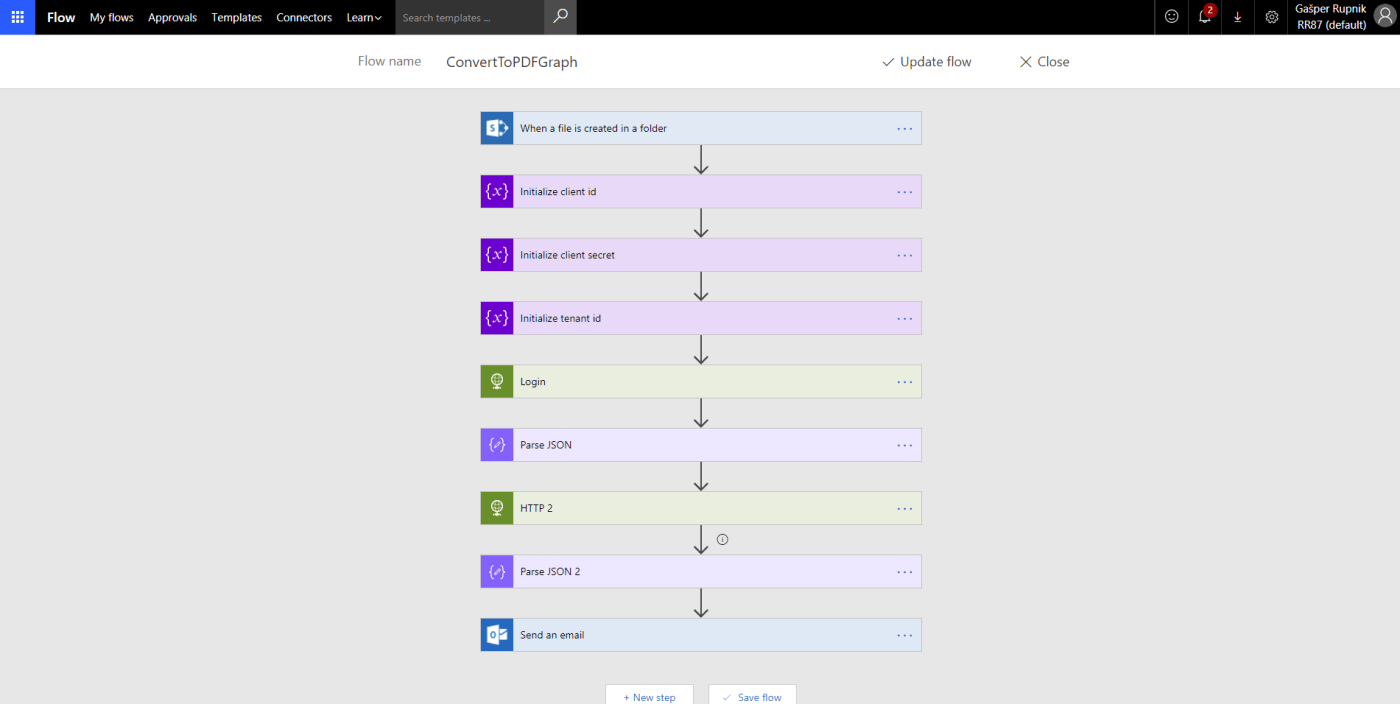Open the notifications bell icon
Image resolution: width=1400 pixels, height=704 pixels.
1204,17
